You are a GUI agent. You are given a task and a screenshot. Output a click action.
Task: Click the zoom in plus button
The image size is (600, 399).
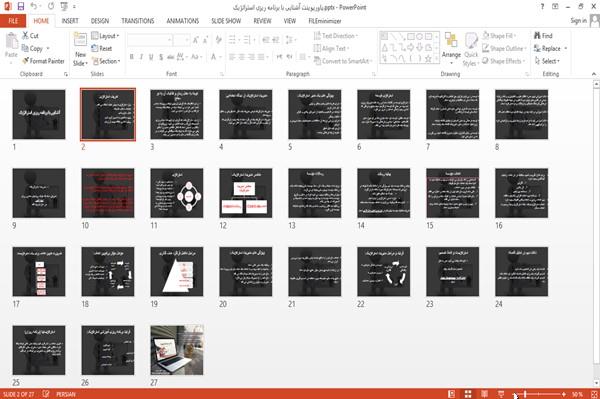[564, 394]
